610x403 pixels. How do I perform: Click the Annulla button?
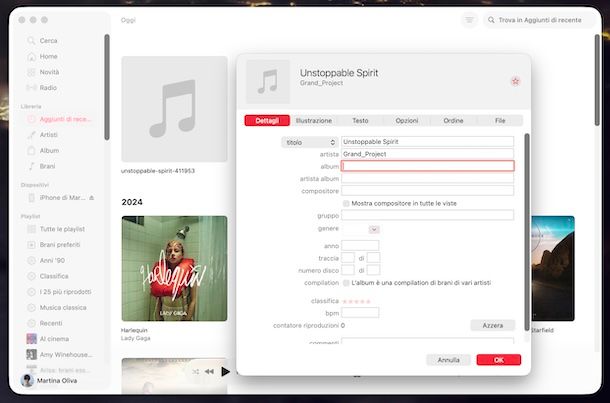448,360
